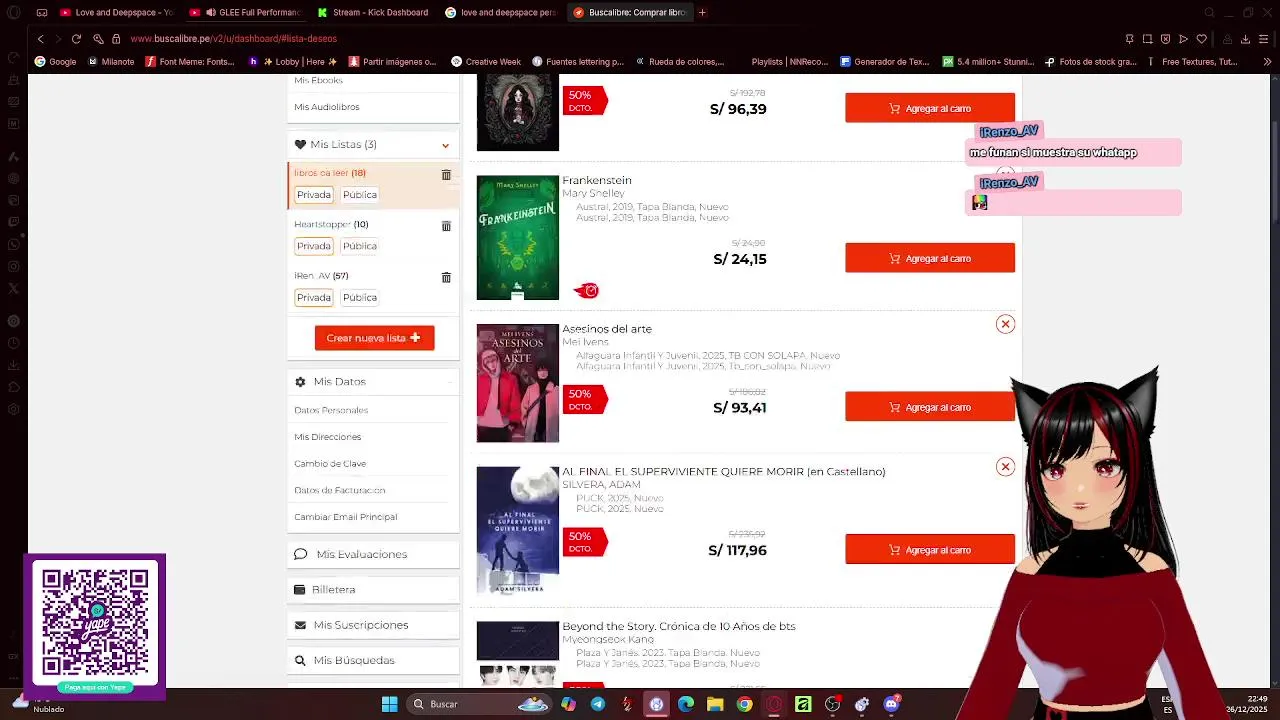Open the 'Beyond the Story' book title link

click(679, 626)
